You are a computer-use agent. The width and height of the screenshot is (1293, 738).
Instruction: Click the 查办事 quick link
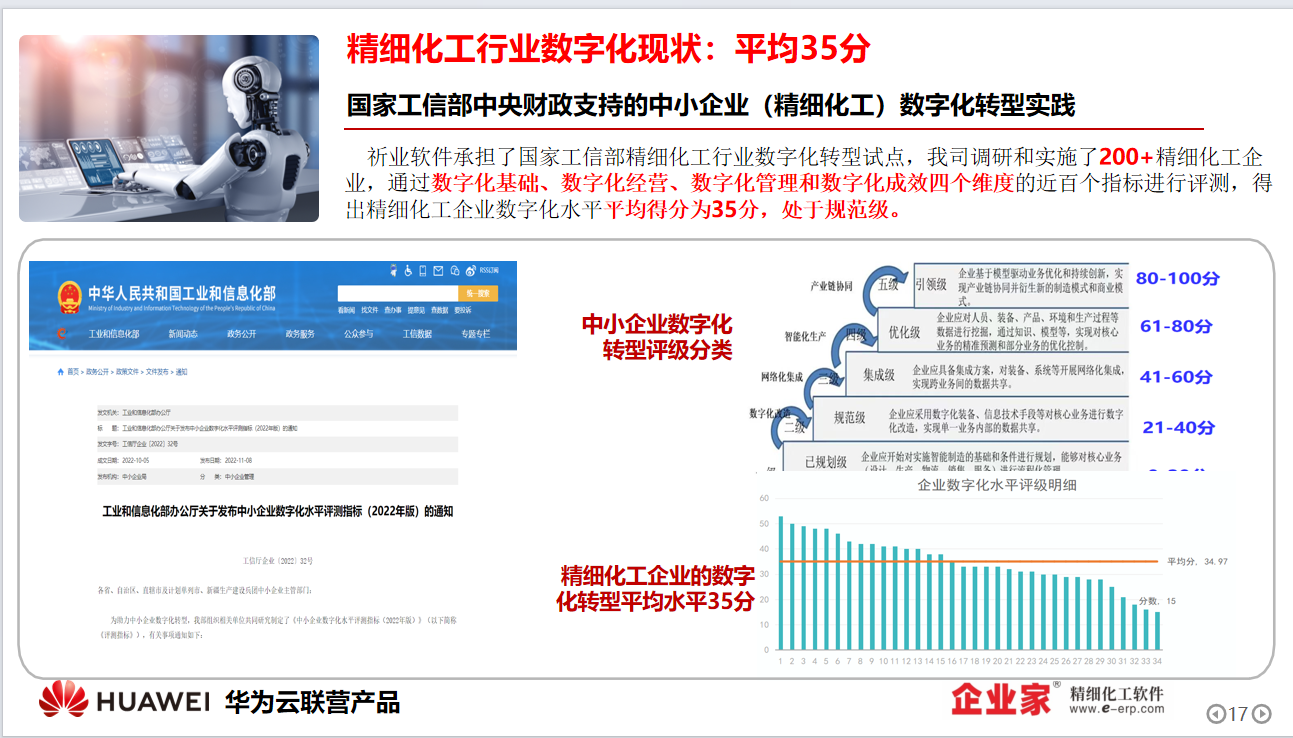tap(393, 310)
